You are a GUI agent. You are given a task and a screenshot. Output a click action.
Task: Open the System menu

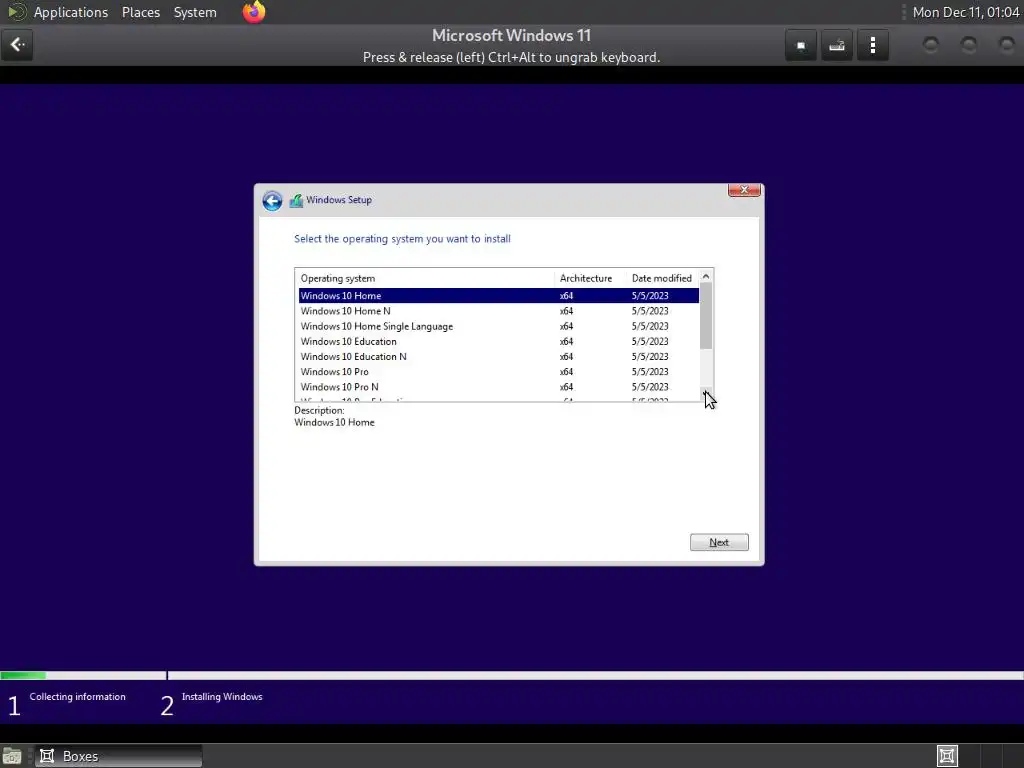pyautogui.click(x=195, y=12)
